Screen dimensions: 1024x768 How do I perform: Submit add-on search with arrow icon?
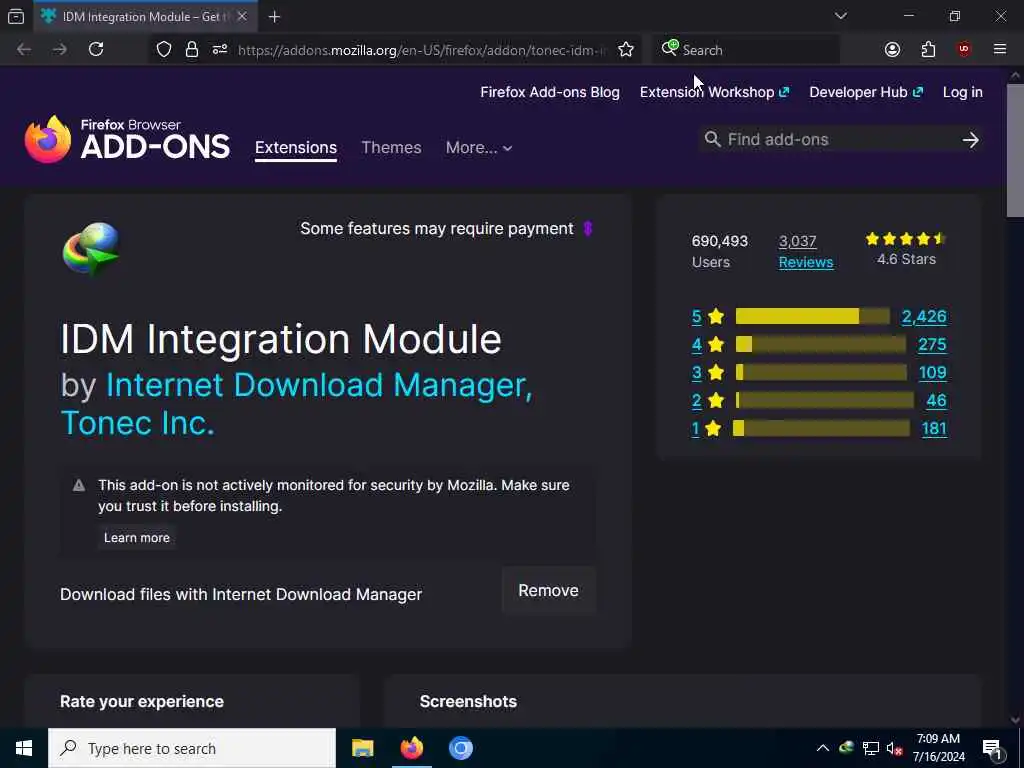[x=970, y=140]
